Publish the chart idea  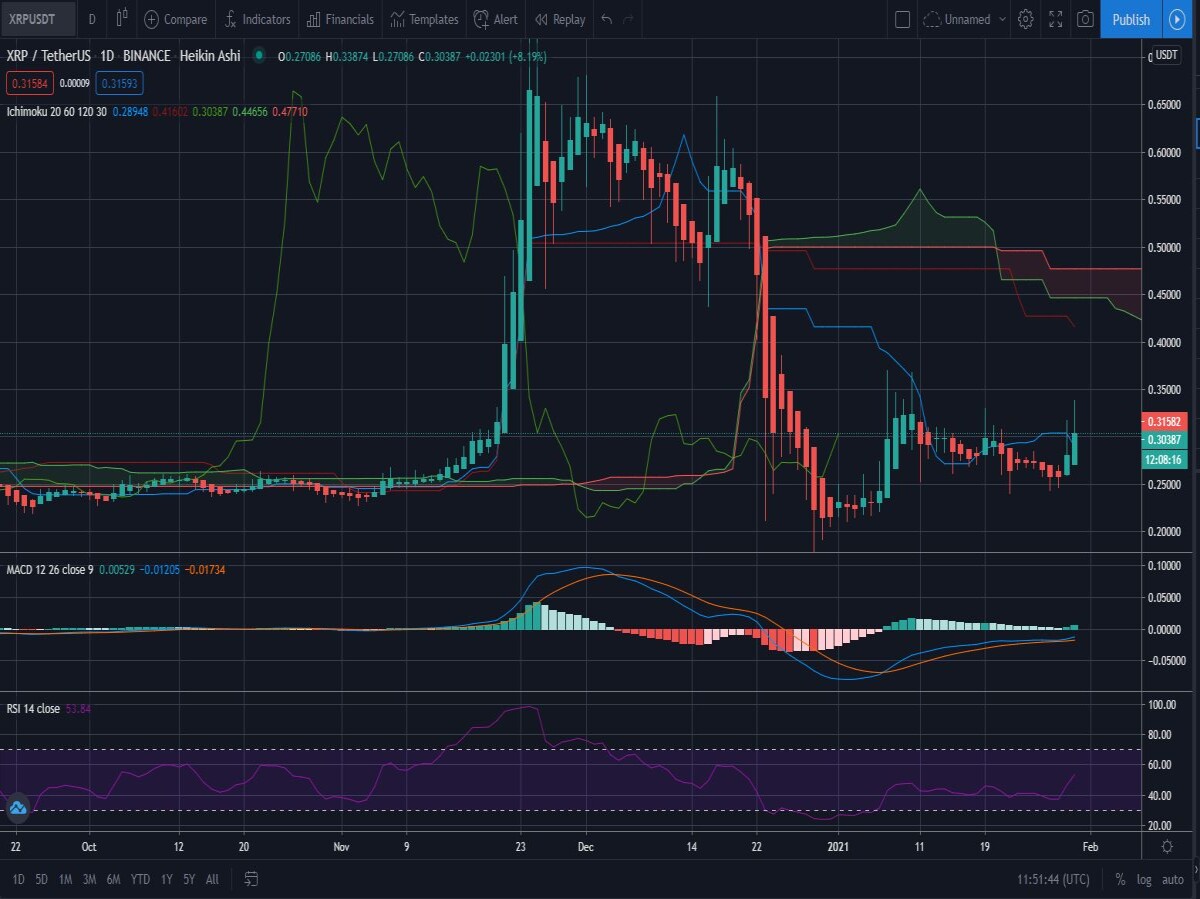pyautogui.click(x=1131, y=19)
